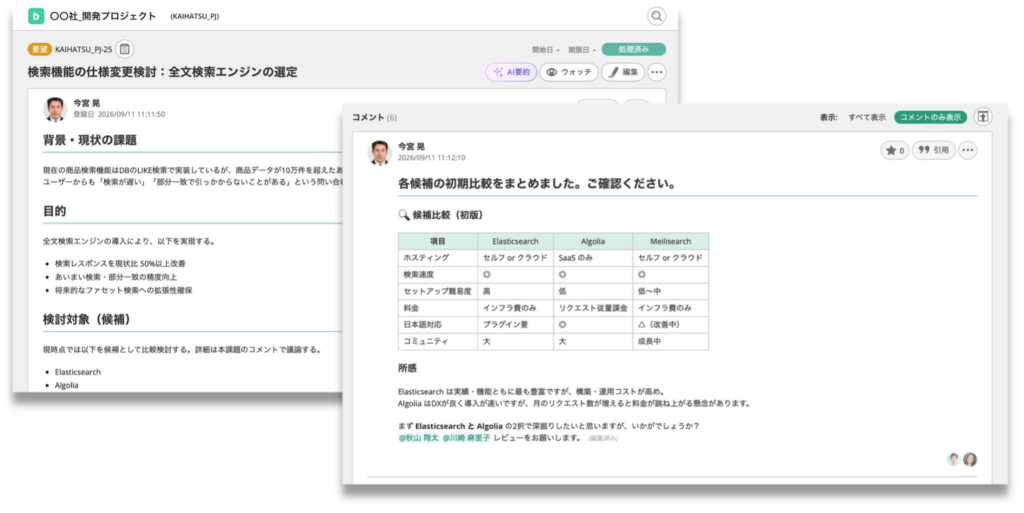Click the Elasticsearch bullet in issue description

[78, 372]
